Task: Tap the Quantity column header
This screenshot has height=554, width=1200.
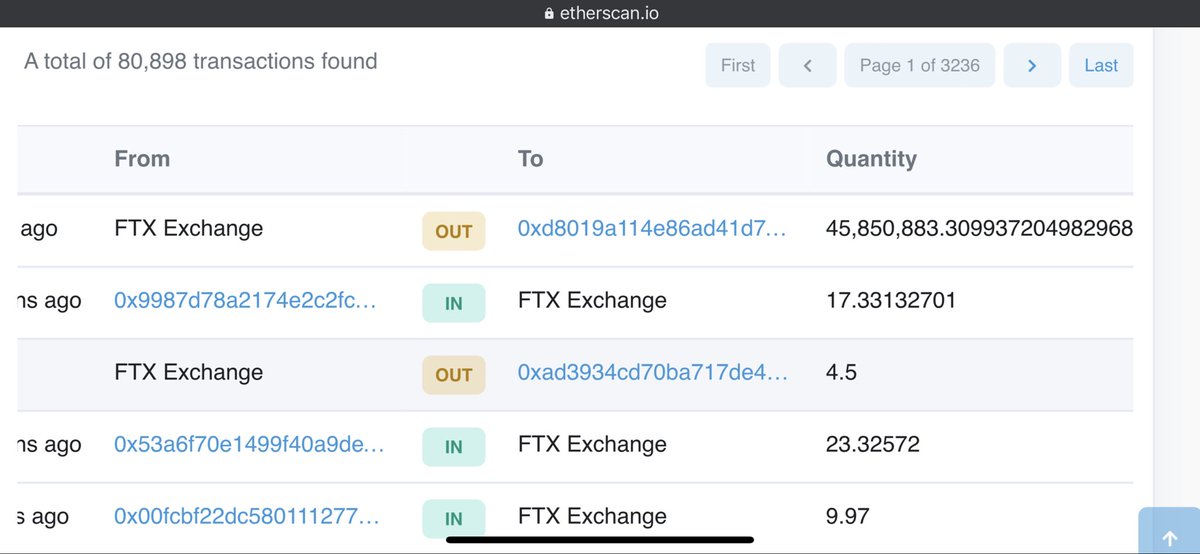Action: 871,159
